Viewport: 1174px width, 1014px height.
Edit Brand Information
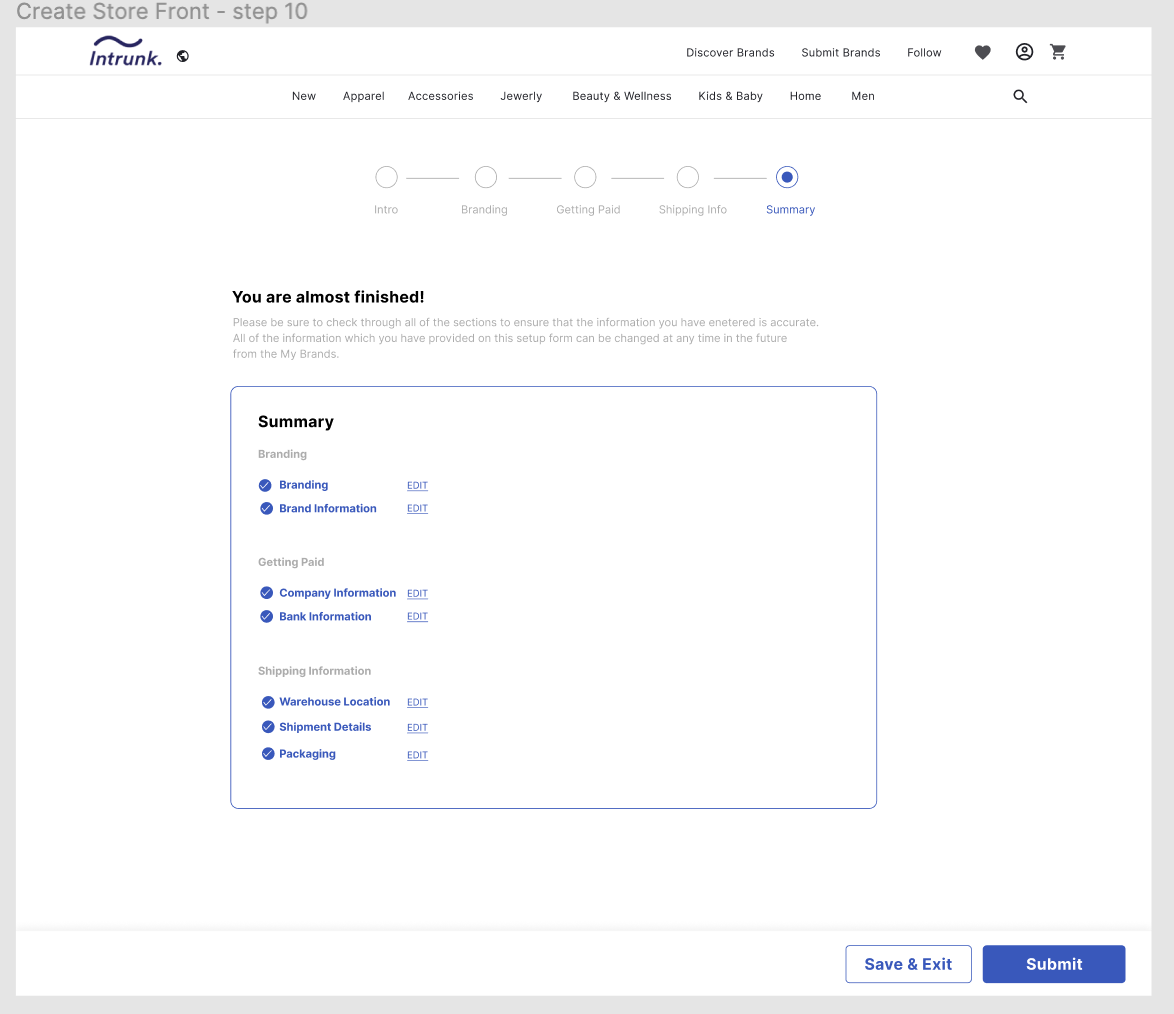coord(417,508)
